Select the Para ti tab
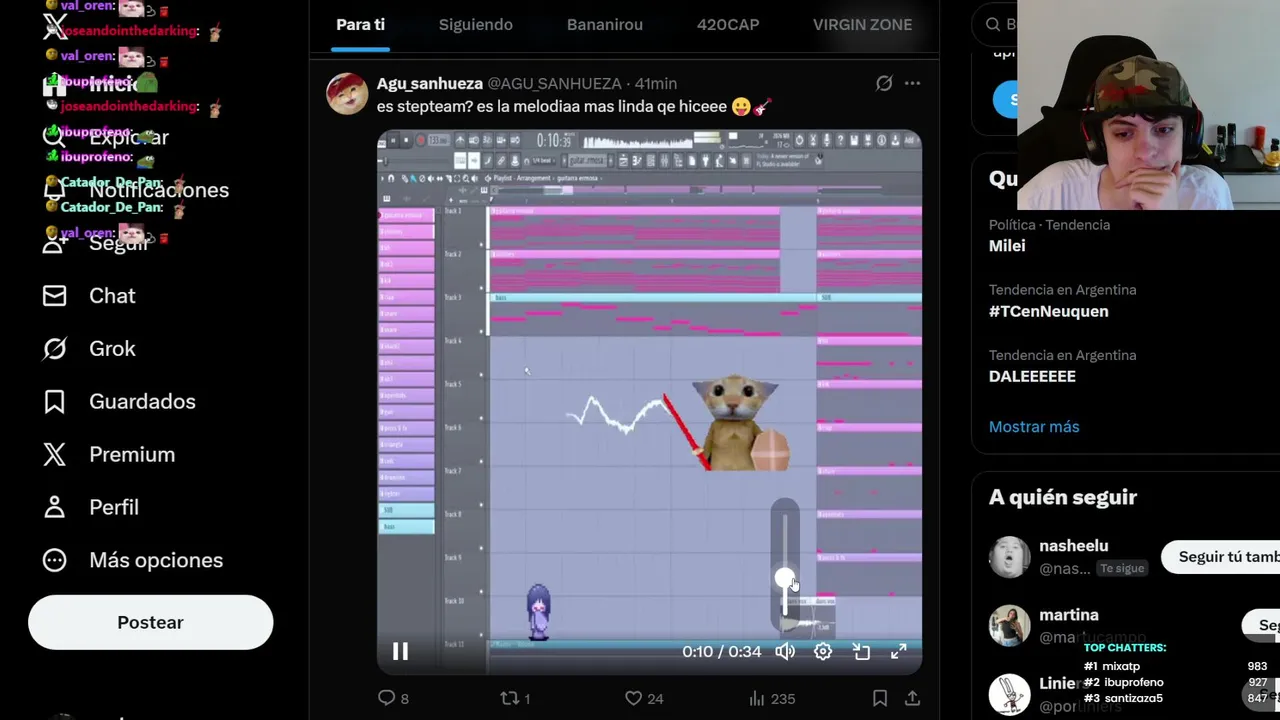Image resolution: width=1280 pixels, height=720 pixels. pyautogui.click(x=360, y=25)
